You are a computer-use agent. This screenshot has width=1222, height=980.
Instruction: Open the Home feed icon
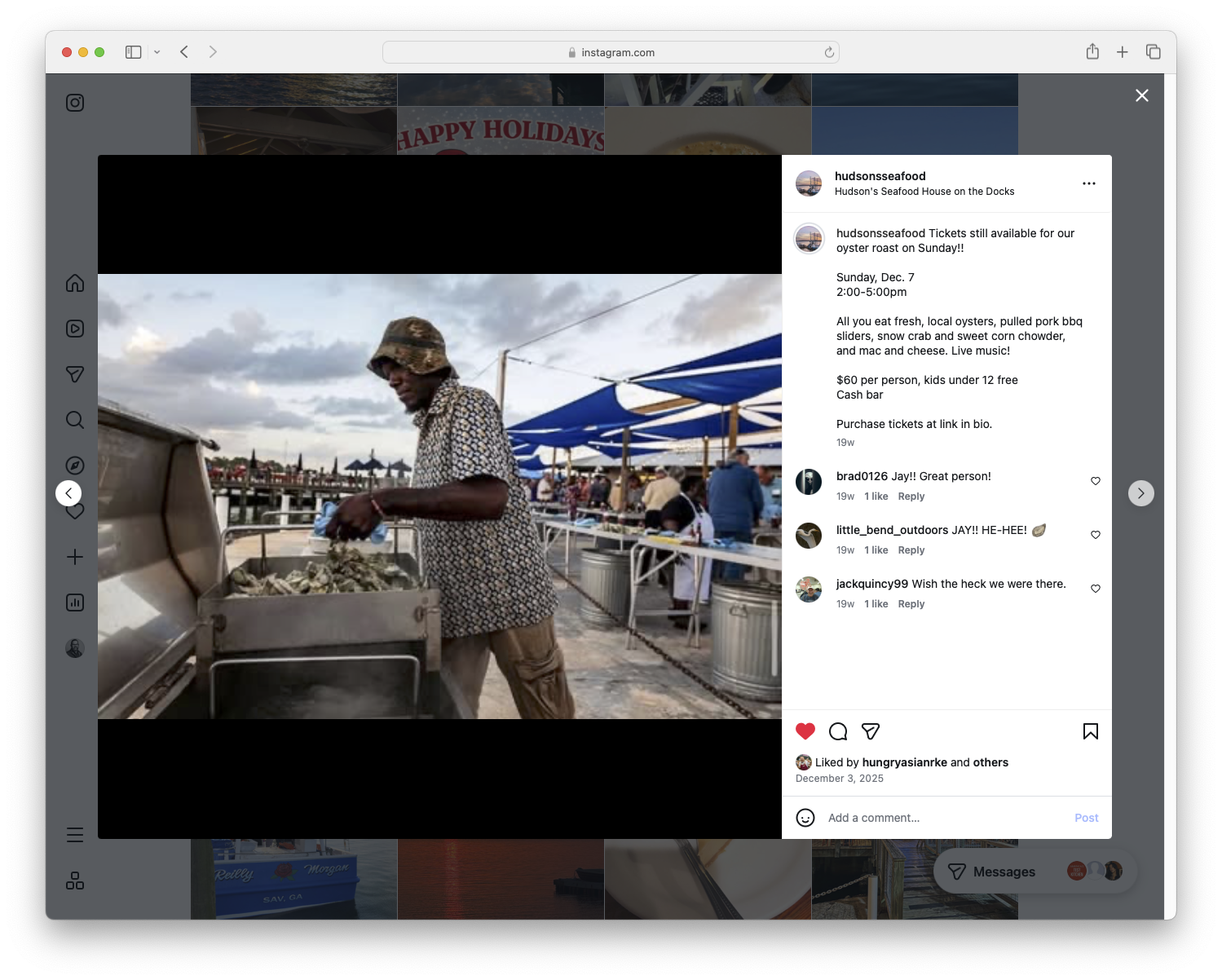tap(74, 283)
